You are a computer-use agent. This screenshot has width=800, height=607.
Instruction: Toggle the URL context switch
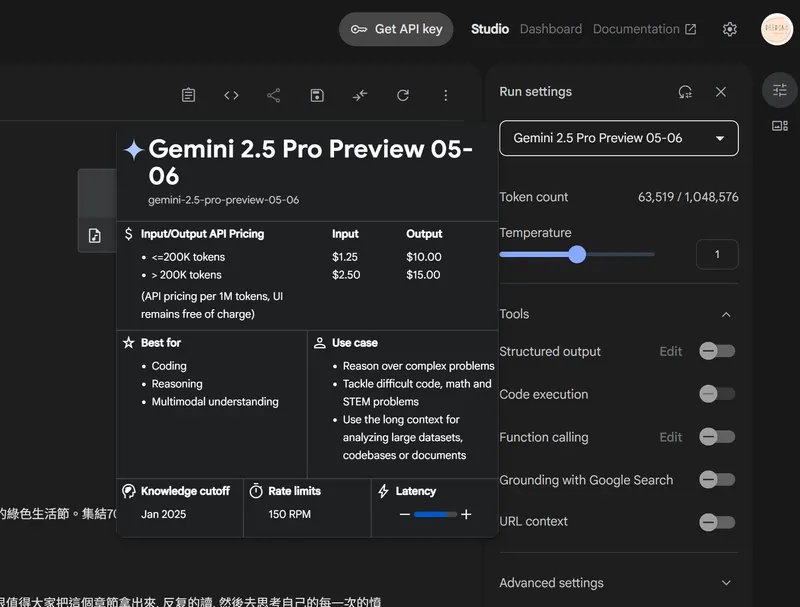[717, 522]
